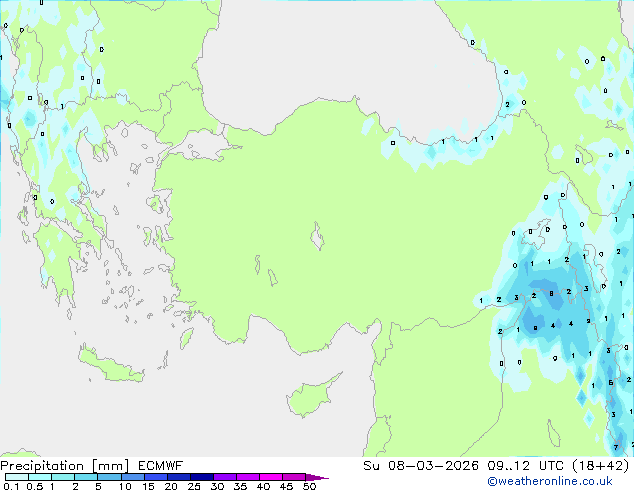The image size is (634, 490).
Task: Click the island of Cyprus on map
Action: click(310, 396)
